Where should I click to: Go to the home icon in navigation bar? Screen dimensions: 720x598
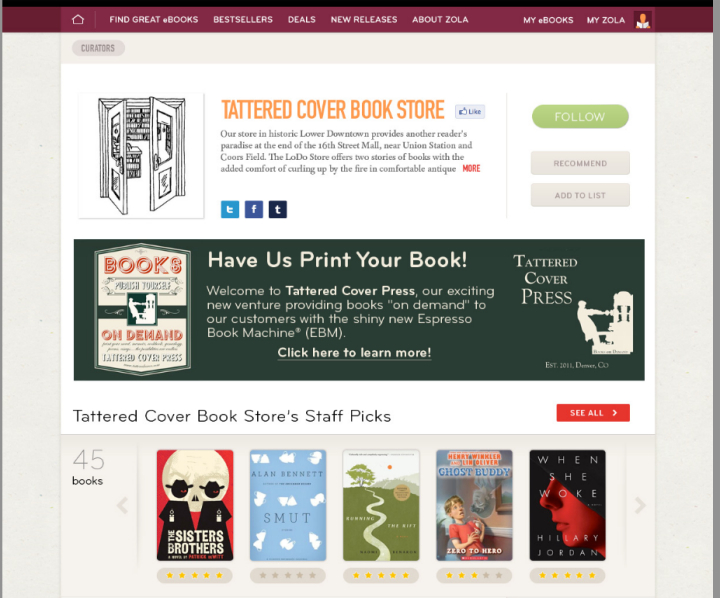78,19
